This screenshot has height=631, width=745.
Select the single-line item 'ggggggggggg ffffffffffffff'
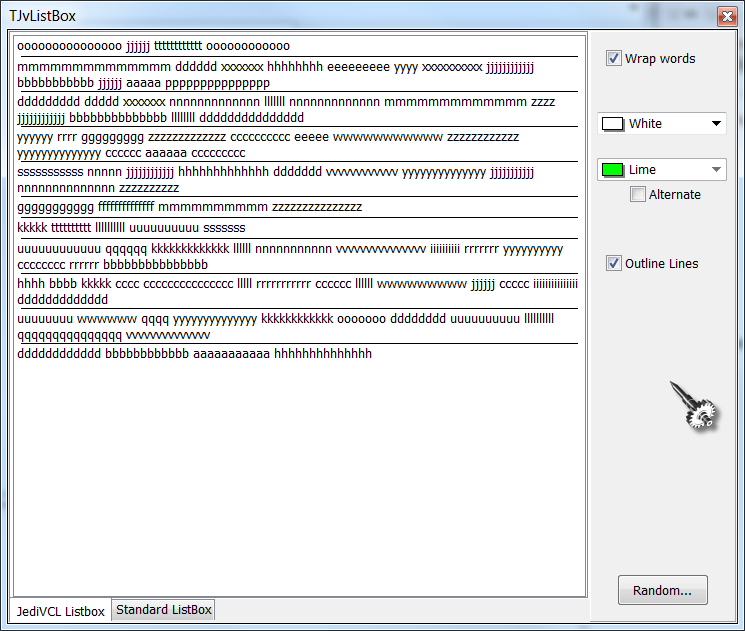[x=190, y=207]
